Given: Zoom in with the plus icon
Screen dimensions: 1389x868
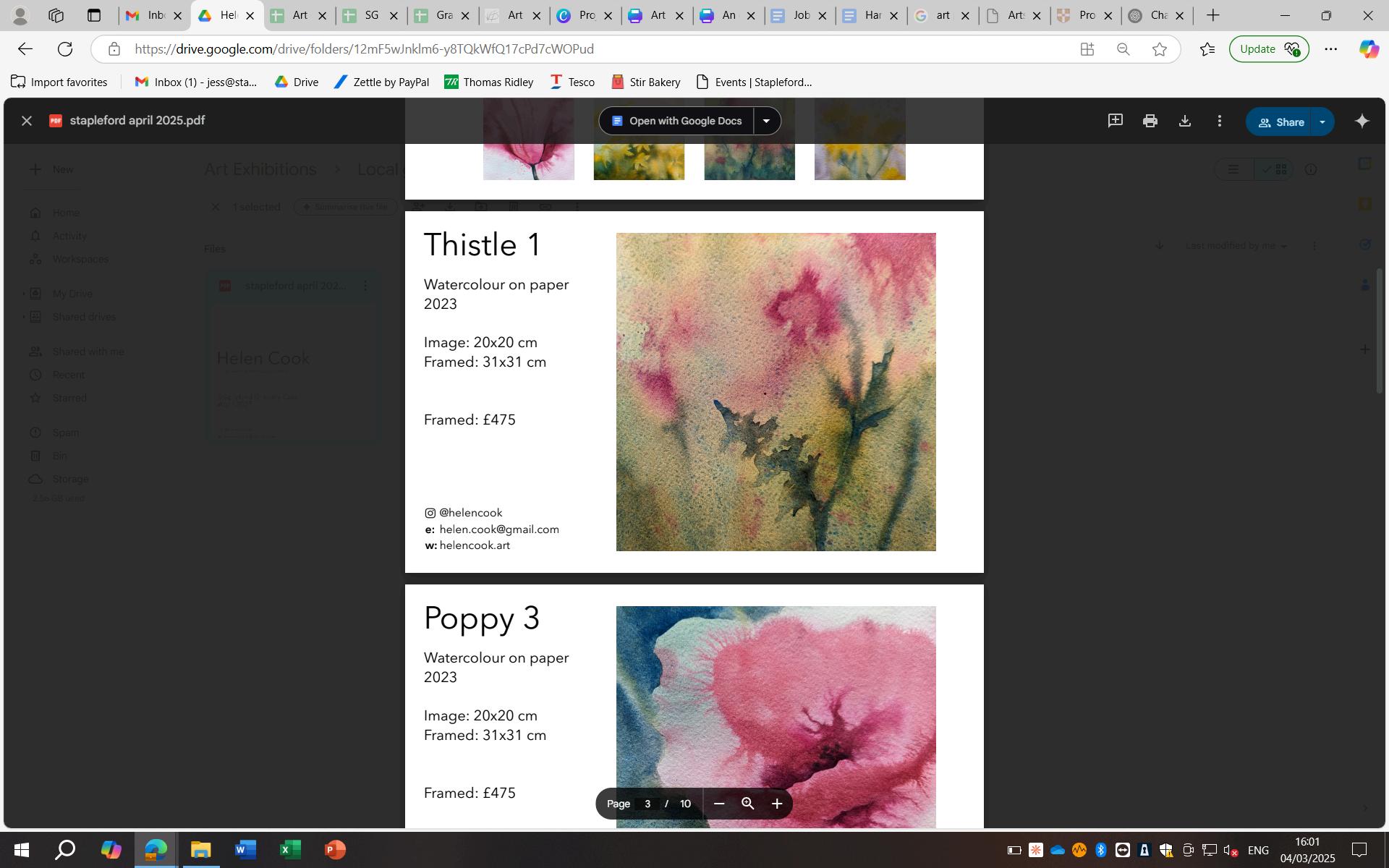Looking at the screenshot, I should (776, 804).
